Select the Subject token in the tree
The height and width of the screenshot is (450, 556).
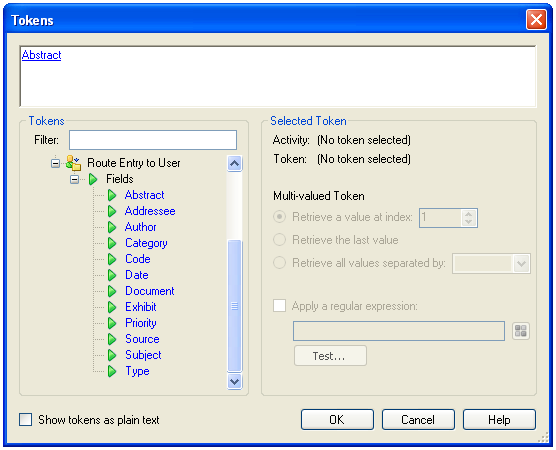[143, 355]
